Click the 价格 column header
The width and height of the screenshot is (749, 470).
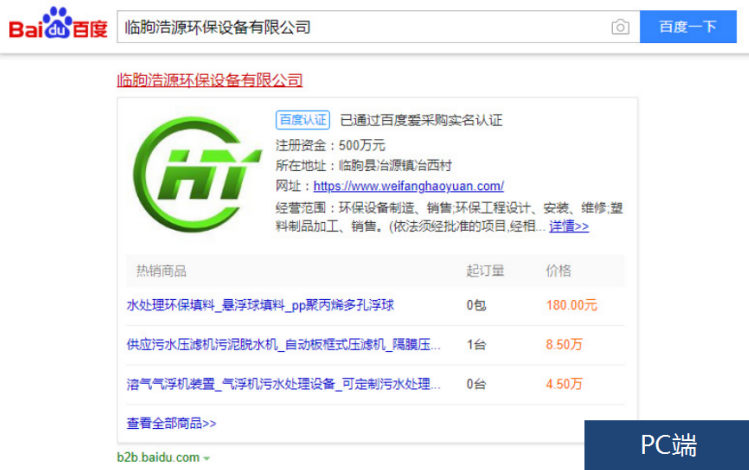tap(558, 271)
